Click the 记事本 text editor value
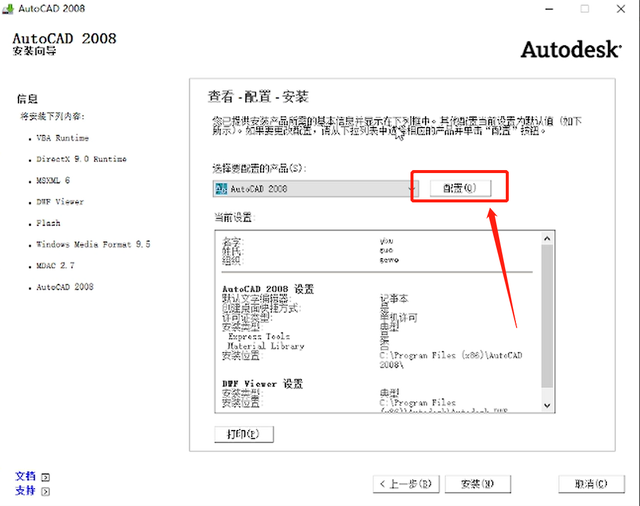Screen dimensions: 640x506 tap(394, 299)
